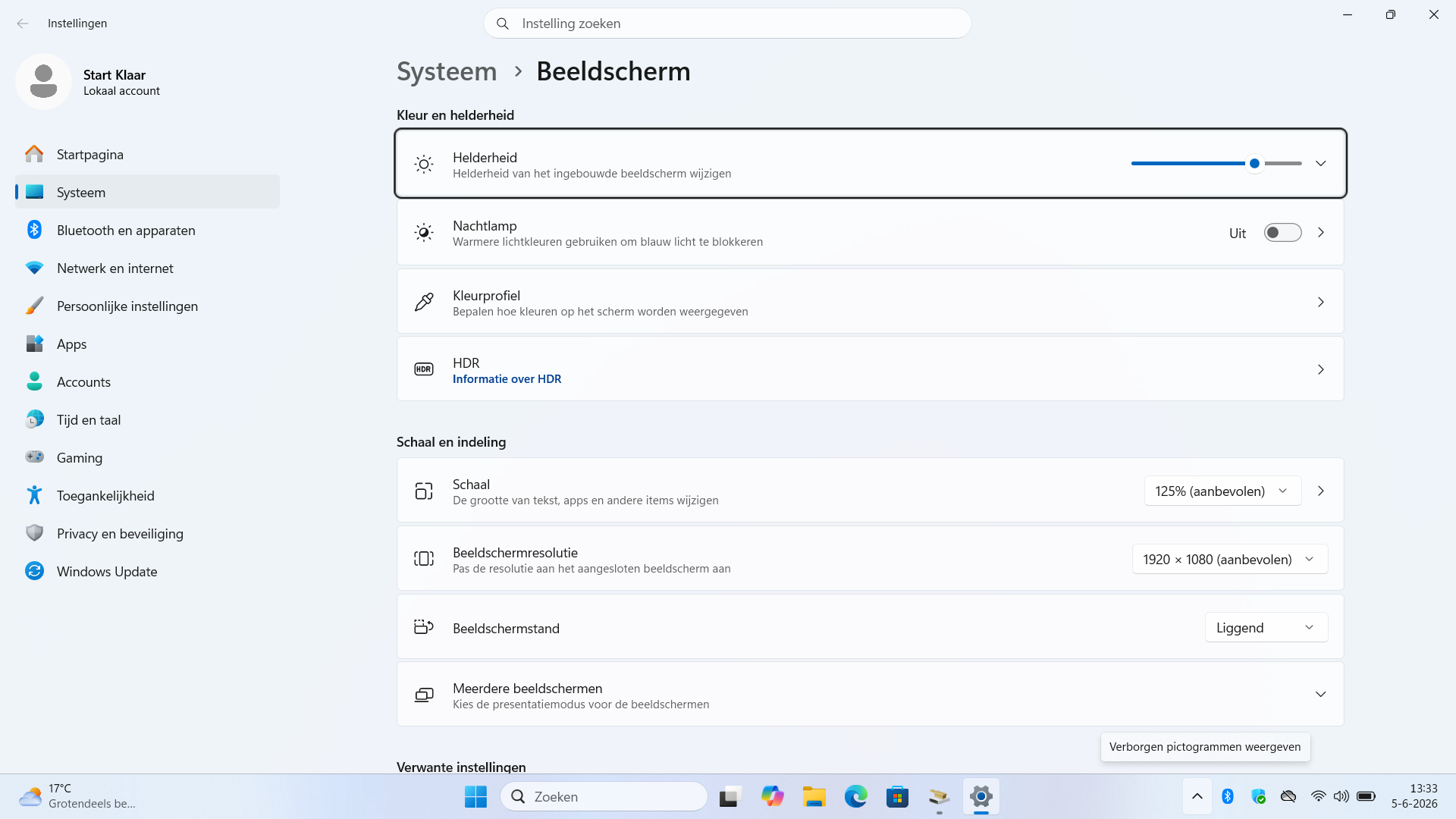
Task: Click the Uit label next to Nachtlamp
Action: [1238, 234]
